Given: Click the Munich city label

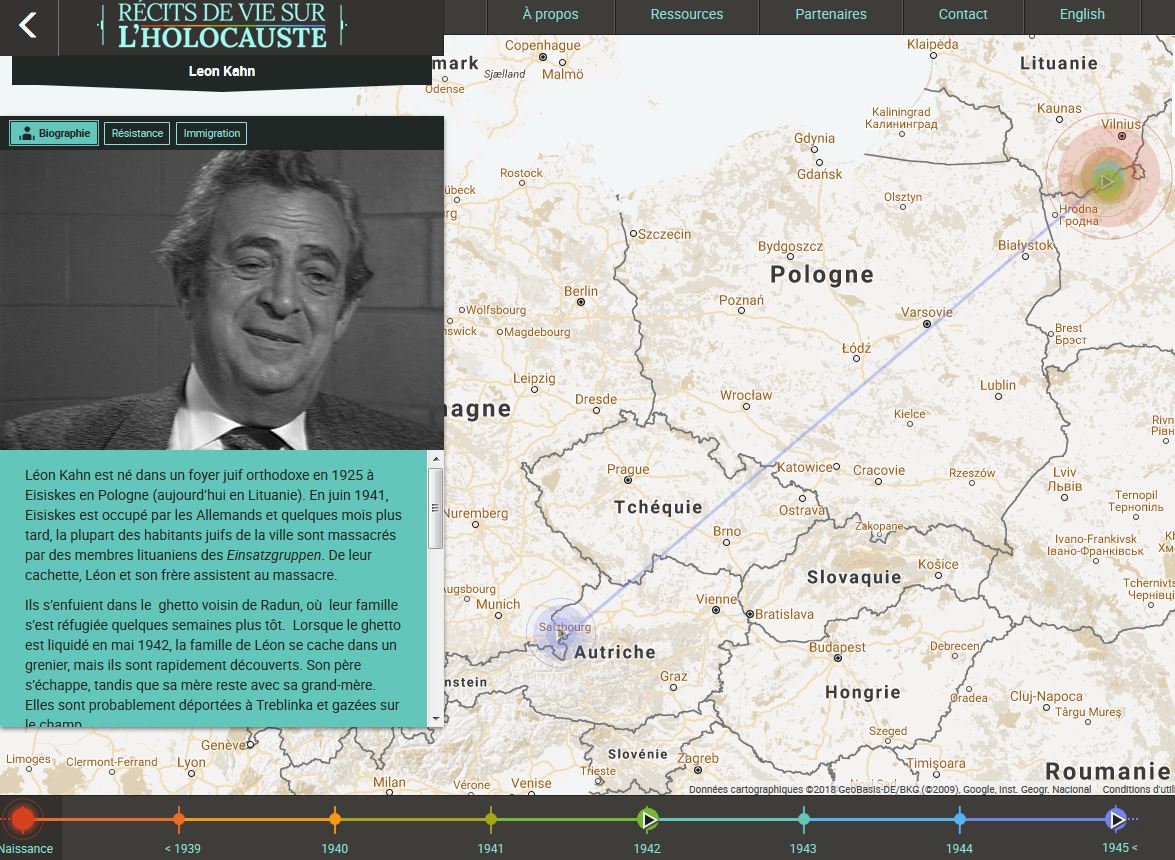Looking at the screenshot, I should click(x=498, y=604).
